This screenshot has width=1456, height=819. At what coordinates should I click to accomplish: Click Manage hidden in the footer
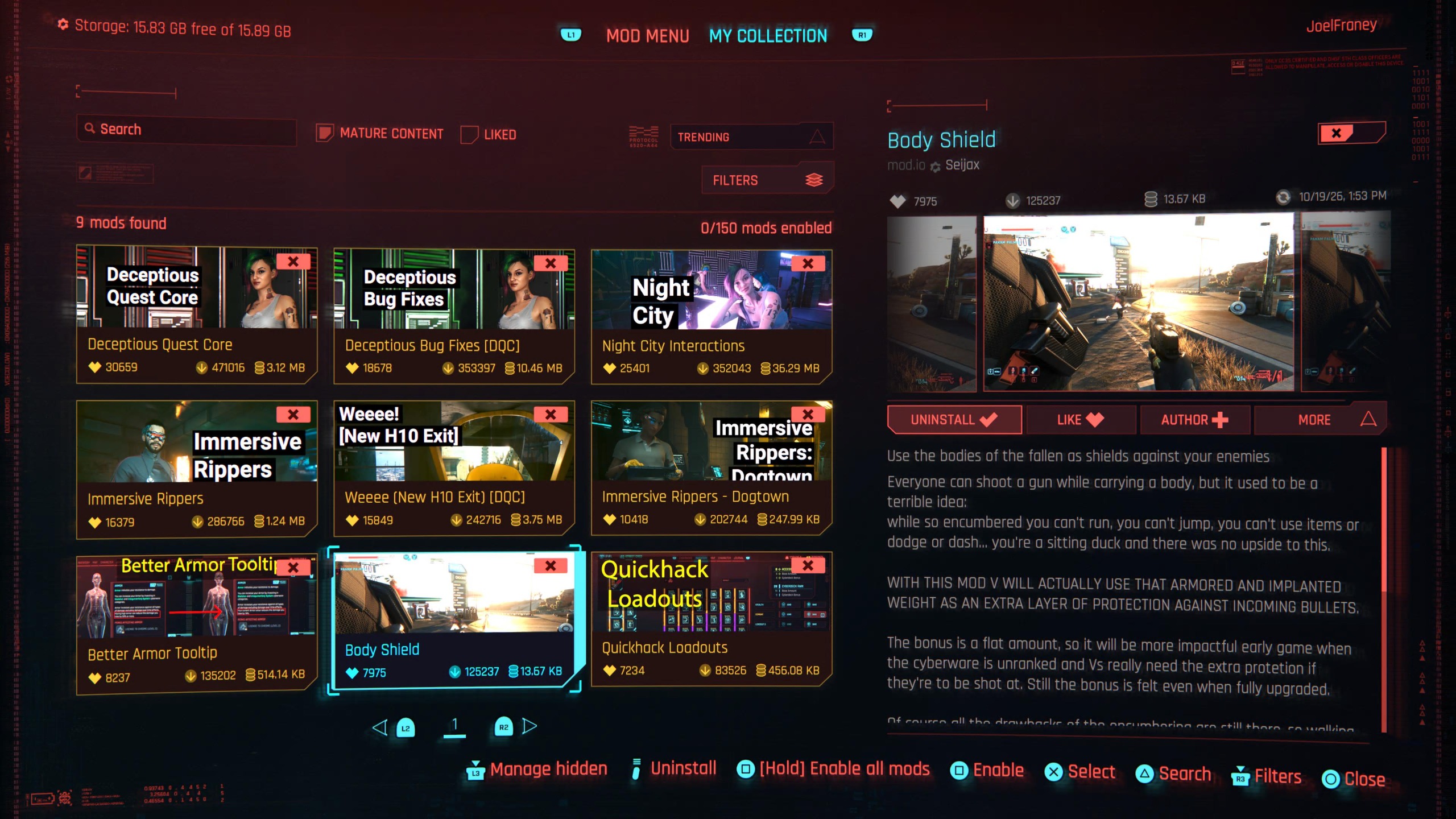[548, 769]
